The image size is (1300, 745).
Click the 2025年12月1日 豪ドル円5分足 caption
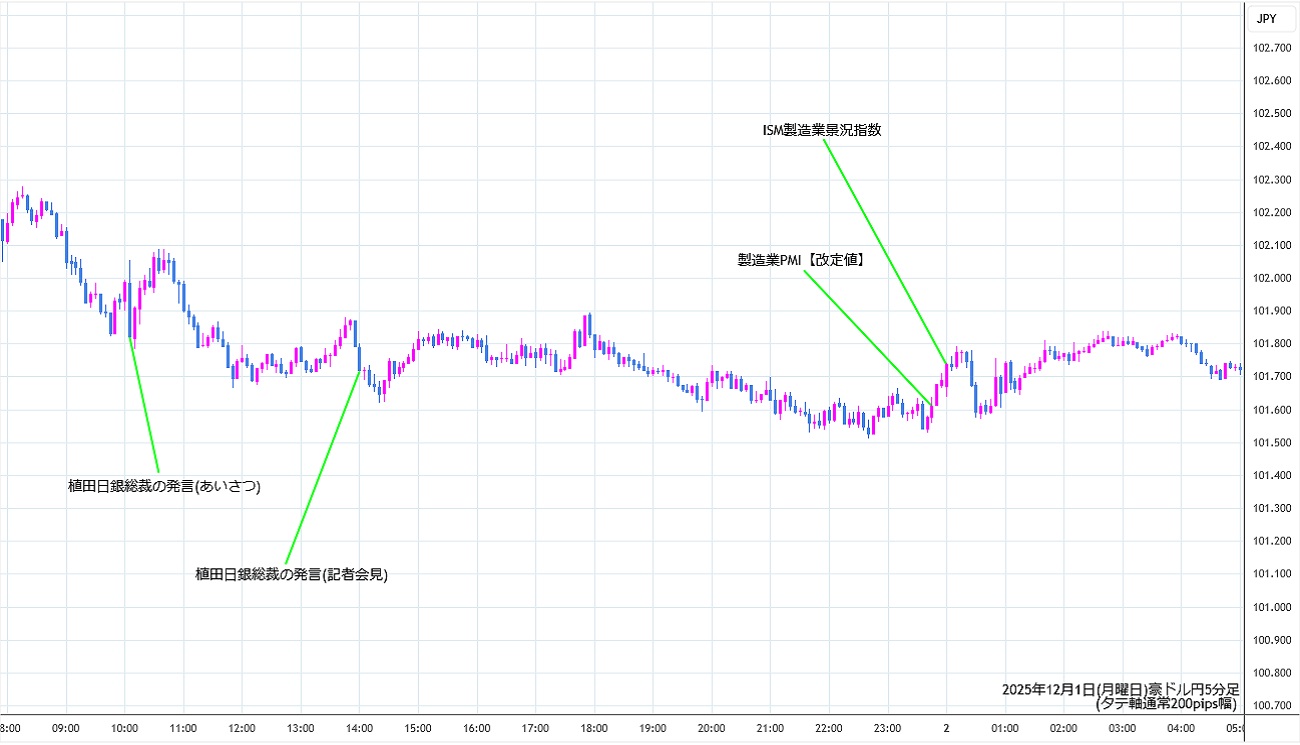[1120, 690]
